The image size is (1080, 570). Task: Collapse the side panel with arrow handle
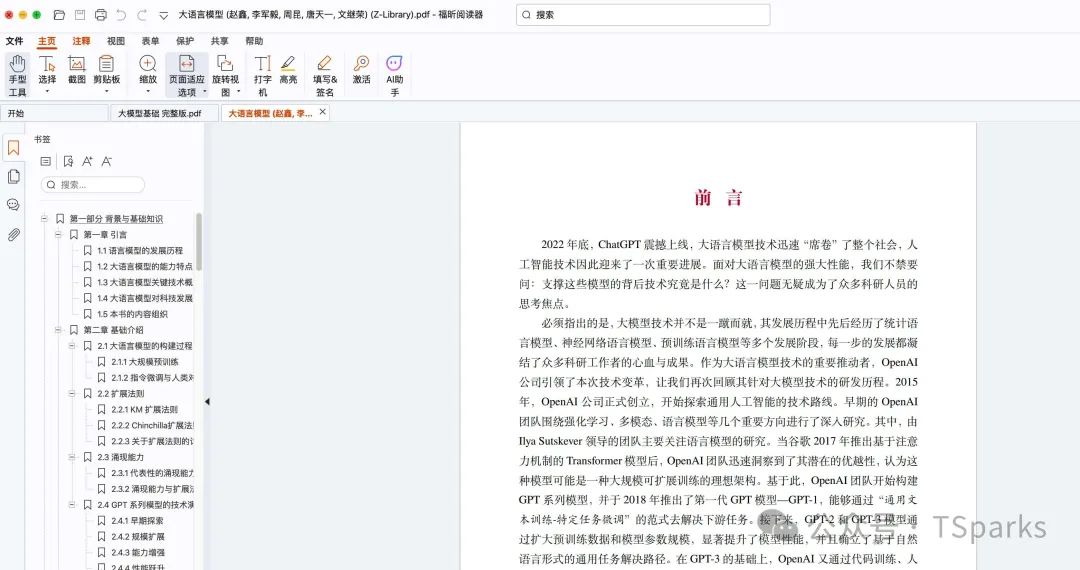click(207, 401)
